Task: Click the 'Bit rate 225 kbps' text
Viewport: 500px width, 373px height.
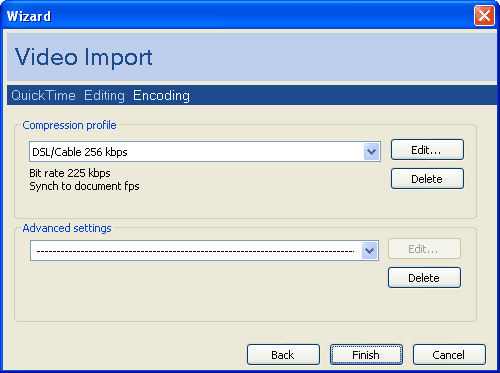Action: [70, 173]
